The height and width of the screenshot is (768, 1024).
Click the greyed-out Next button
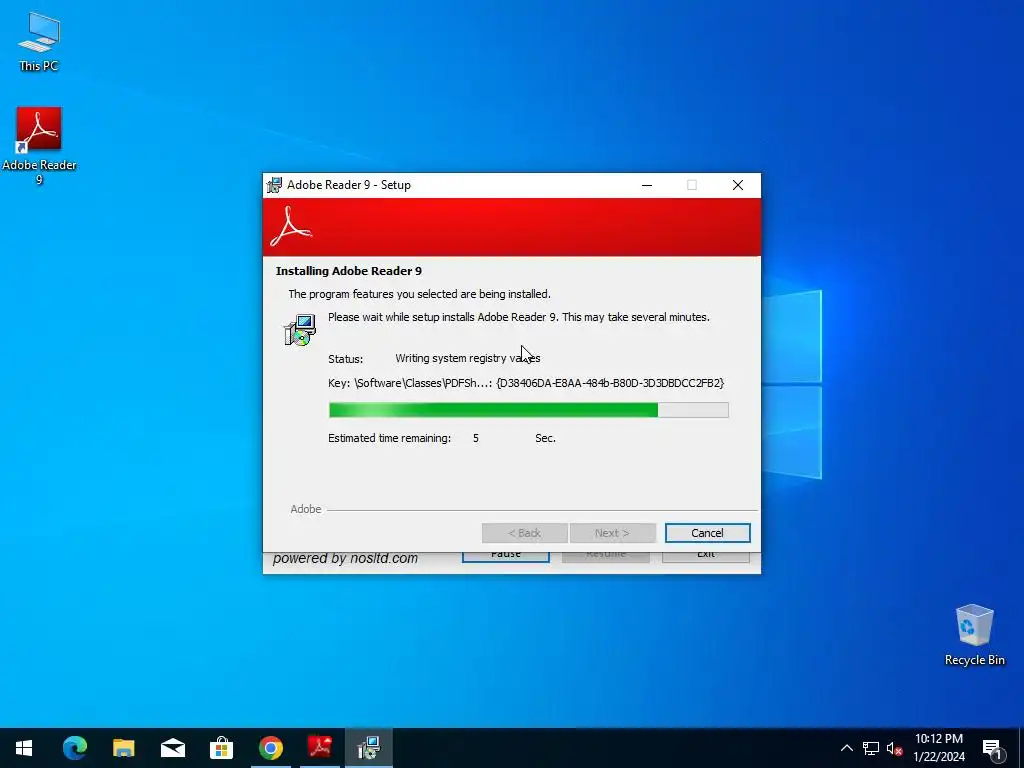613,533
